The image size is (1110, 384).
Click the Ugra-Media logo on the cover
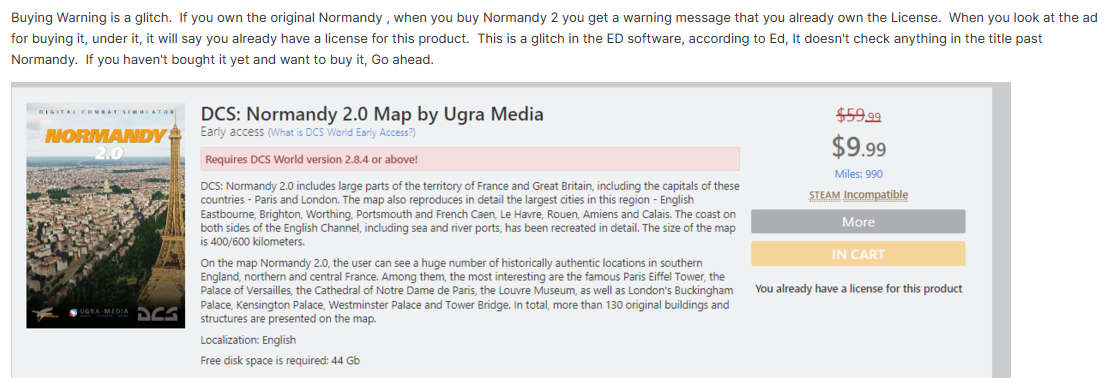[x=98, y=313]
